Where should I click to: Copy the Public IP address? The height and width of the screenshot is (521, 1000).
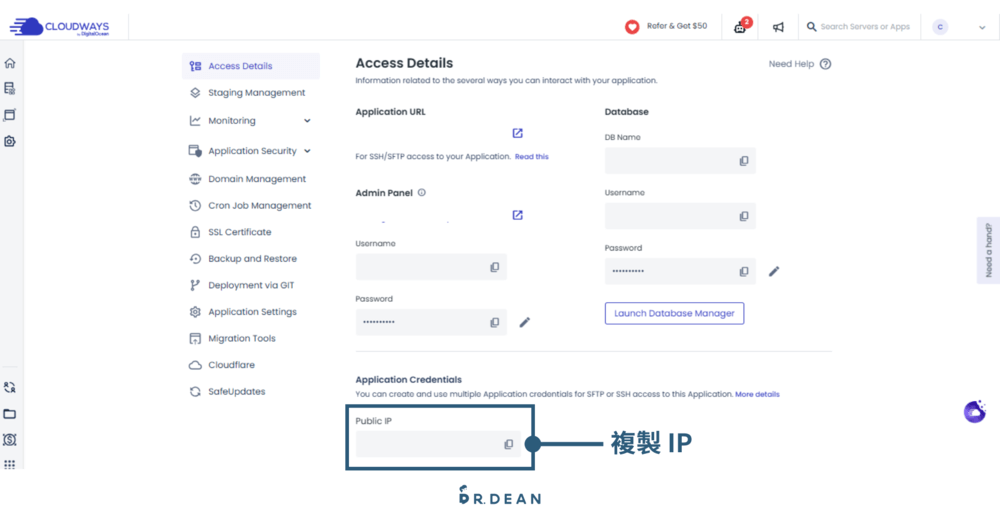(508, 444)
